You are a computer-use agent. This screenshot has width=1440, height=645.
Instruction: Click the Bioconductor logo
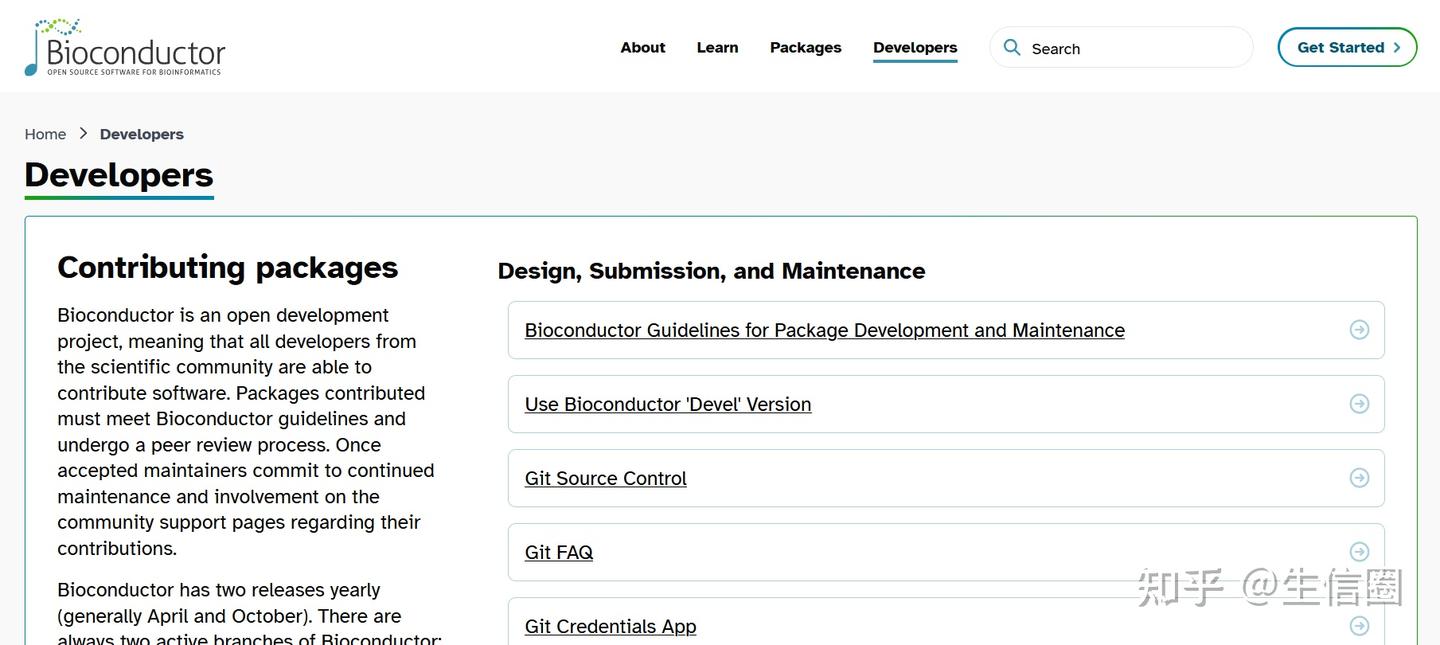click(x=124, y=46)
